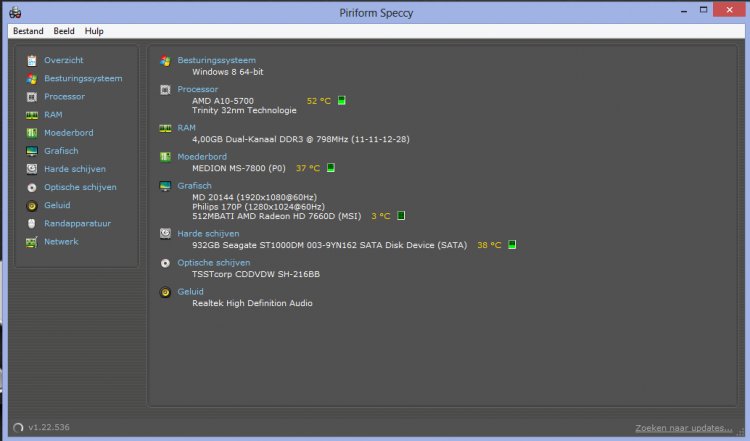Screen dimensions: 750x441
Task: Click the Processor chip icon in summary panel
Action: [x=165, y=89]
